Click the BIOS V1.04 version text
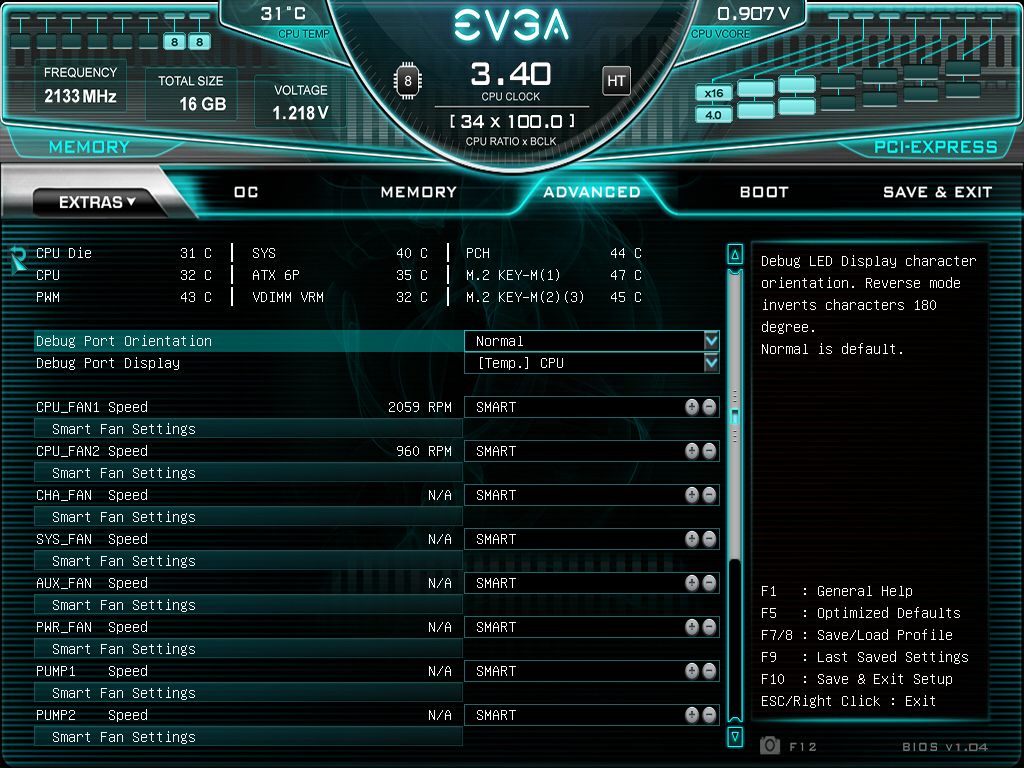 [945, 746]
